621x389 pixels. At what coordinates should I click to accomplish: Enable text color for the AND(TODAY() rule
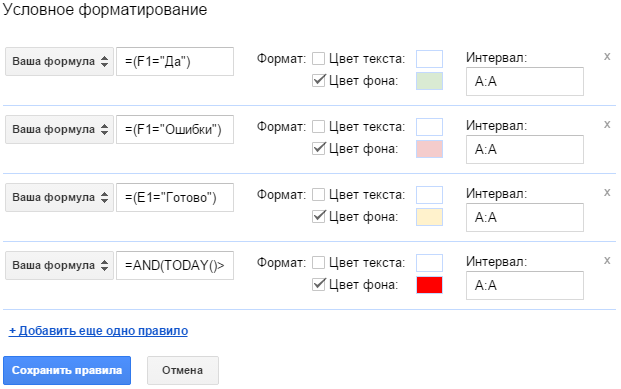(318, 263)
